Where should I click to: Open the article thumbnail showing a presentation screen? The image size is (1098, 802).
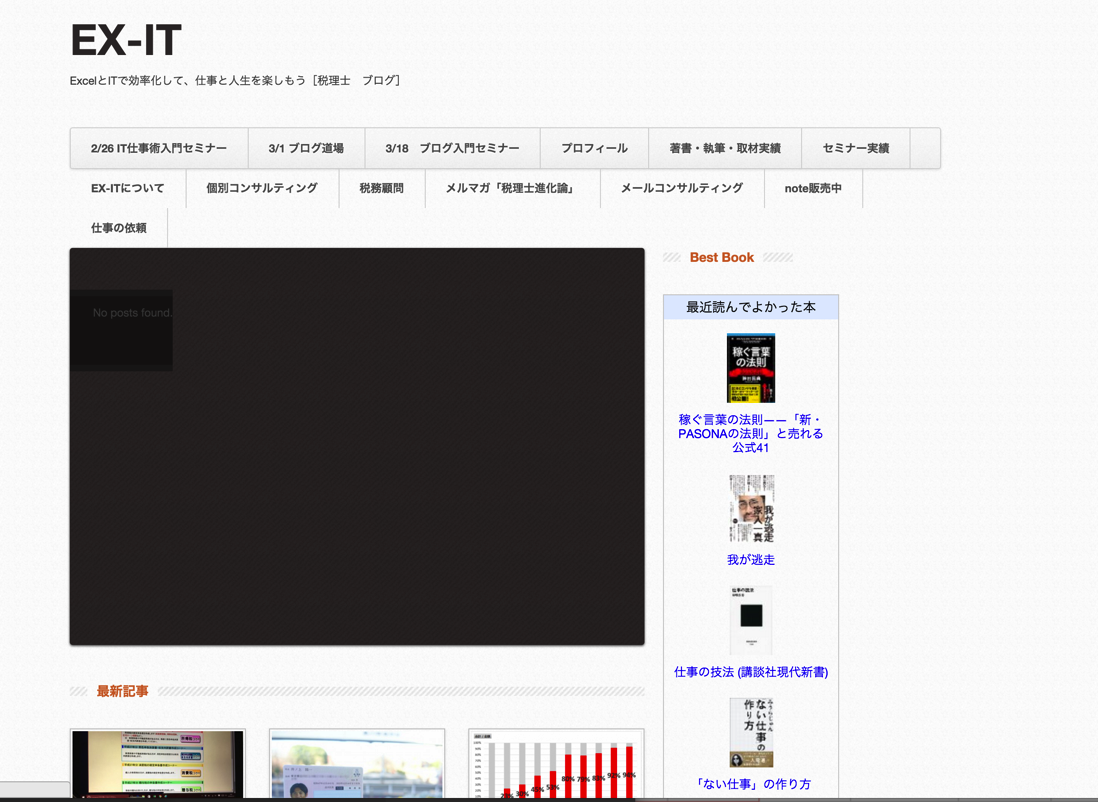[158, 764]
